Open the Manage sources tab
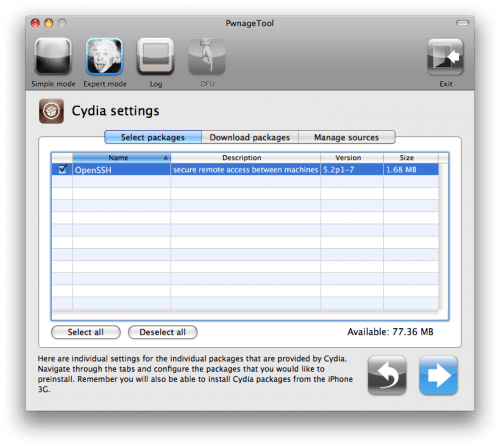The height and width of the screenshot is (446, 500). coord(347,137)
